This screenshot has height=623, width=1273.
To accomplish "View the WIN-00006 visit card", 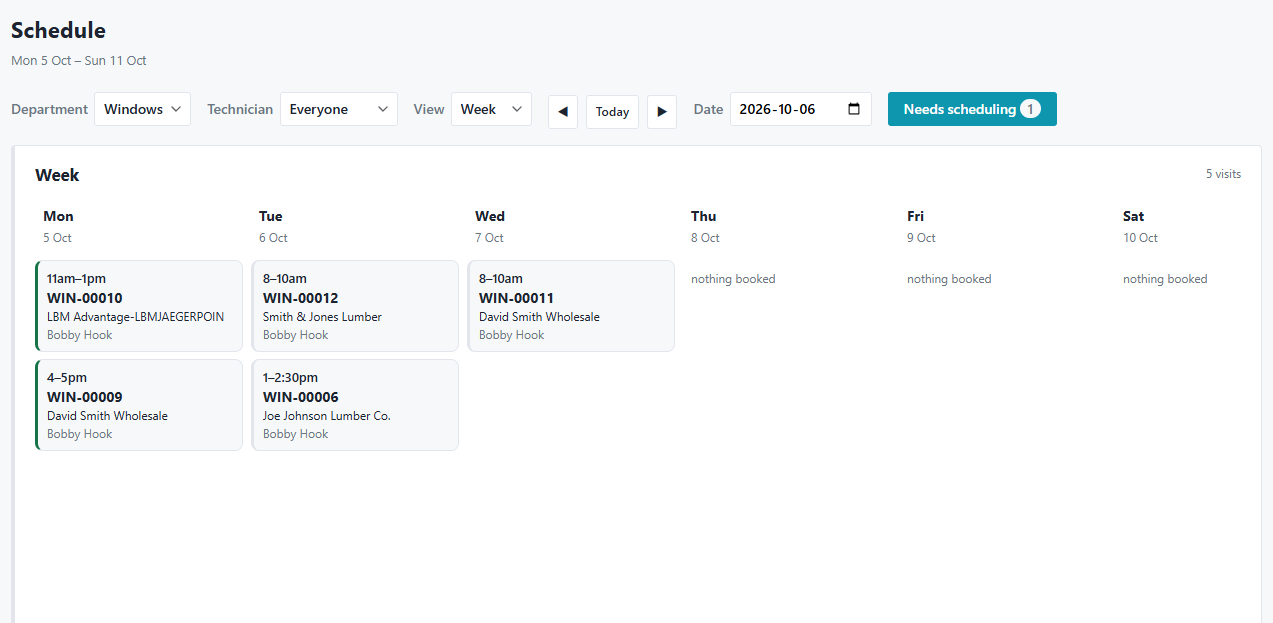I will click(355, 405).
